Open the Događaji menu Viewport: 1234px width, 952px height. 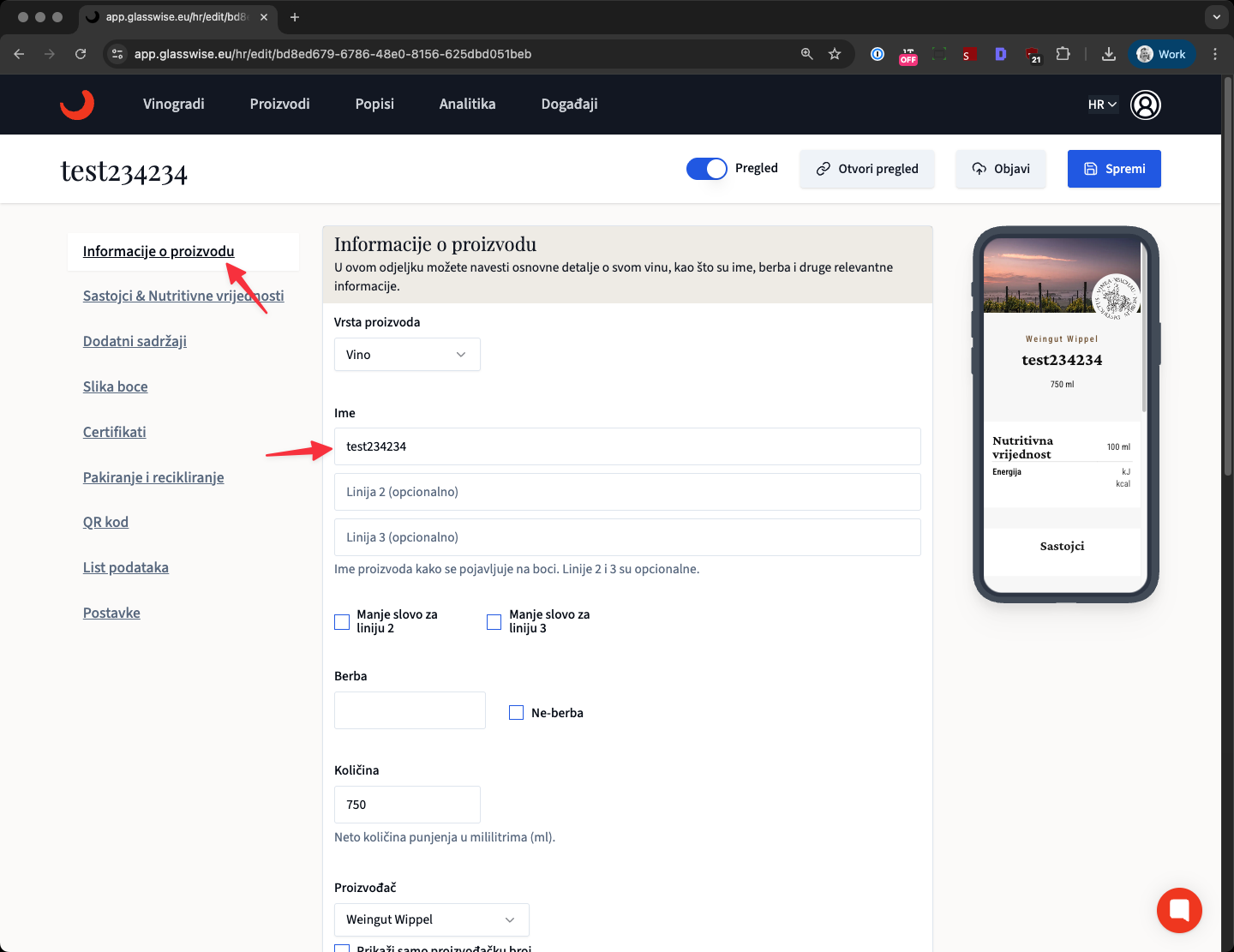point(570,104)
